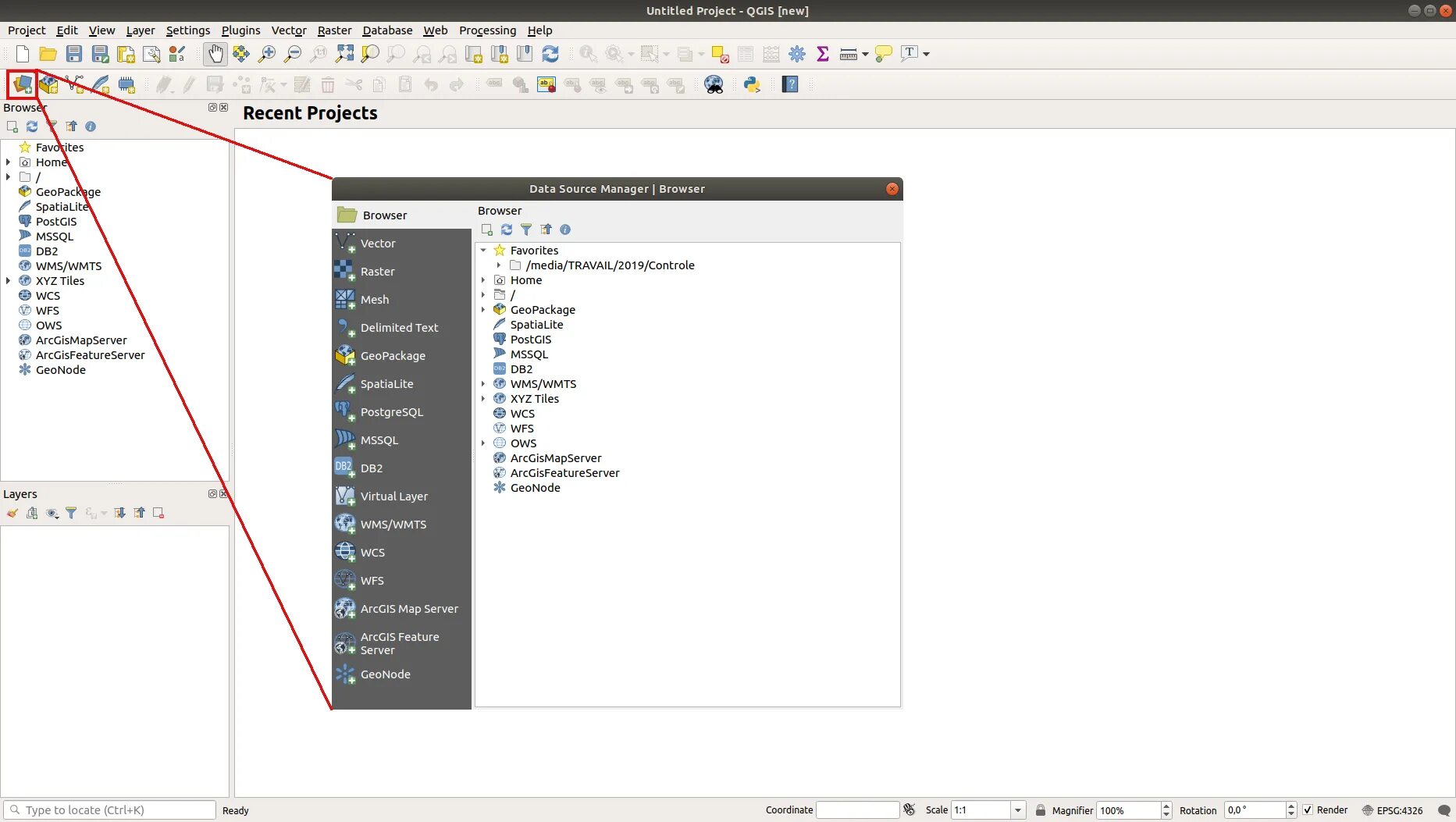Switch to Delimited Text tab in Data Source Manager
Image resolution: width=1456 pixels, height=822 pixels.
coord(401,328)
